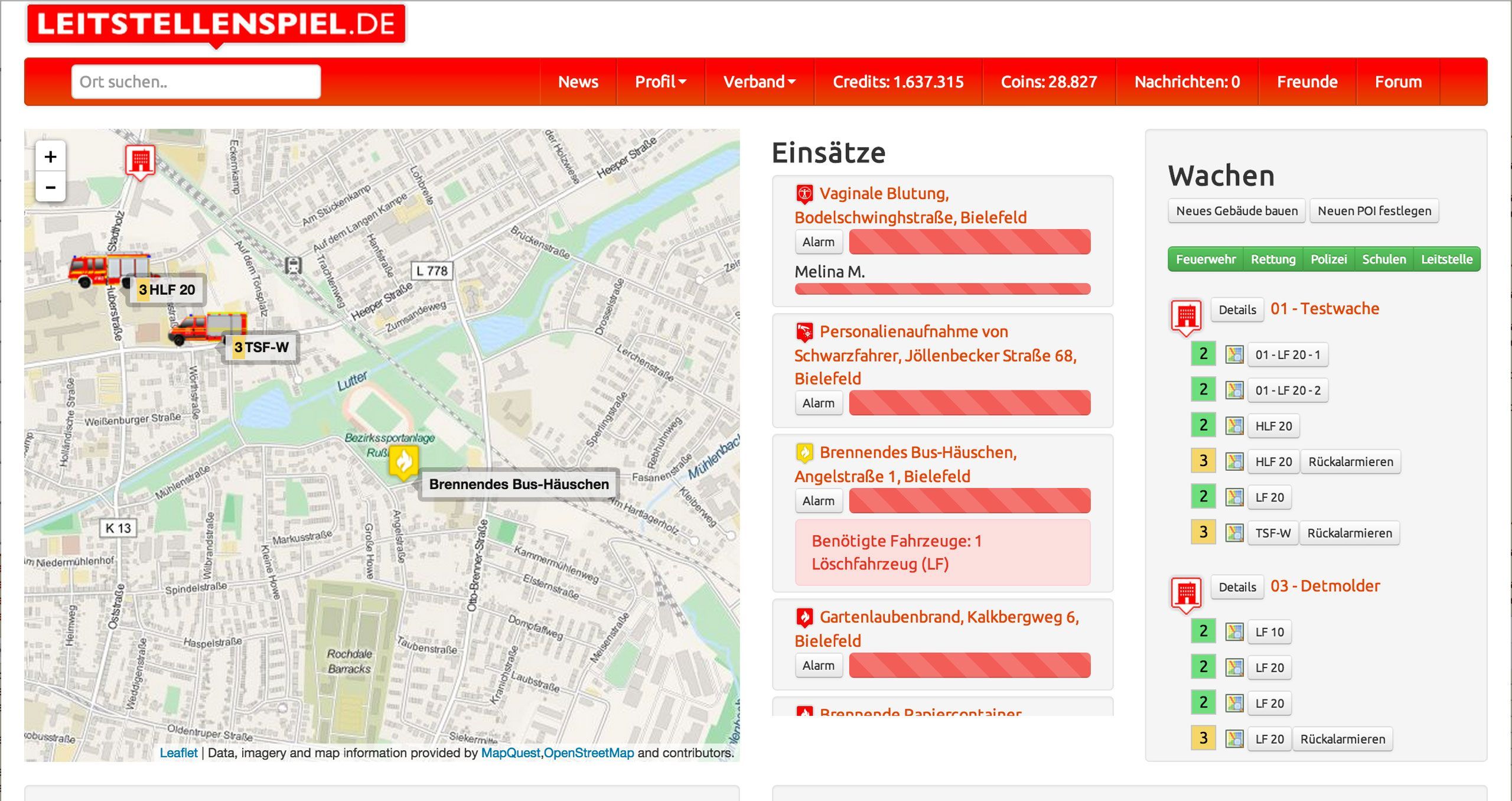Open the Profil dropdown menu

point(660,82)
